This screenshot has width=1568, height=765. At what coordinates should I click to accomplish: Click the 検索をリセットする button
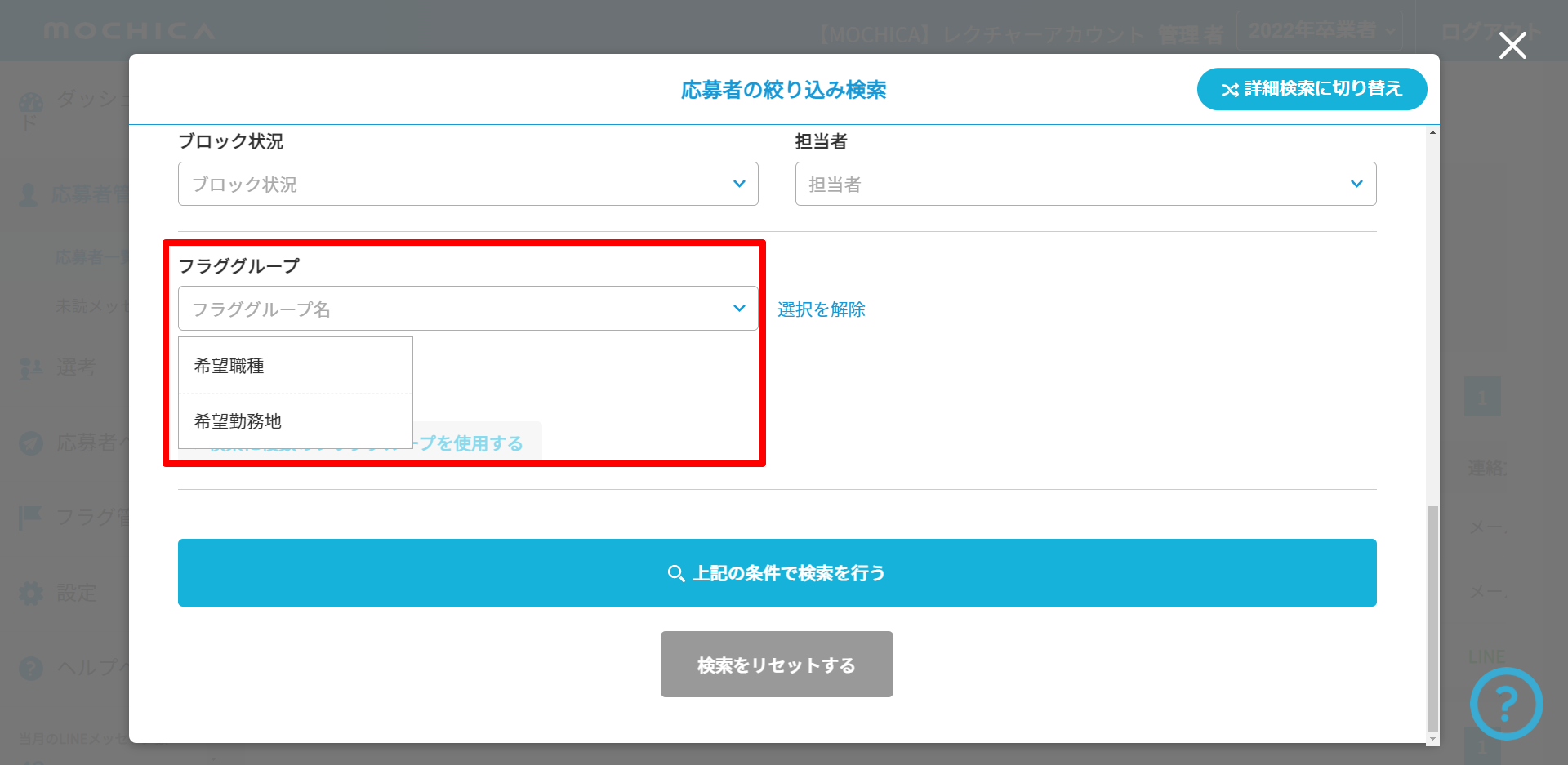[776, 665]
